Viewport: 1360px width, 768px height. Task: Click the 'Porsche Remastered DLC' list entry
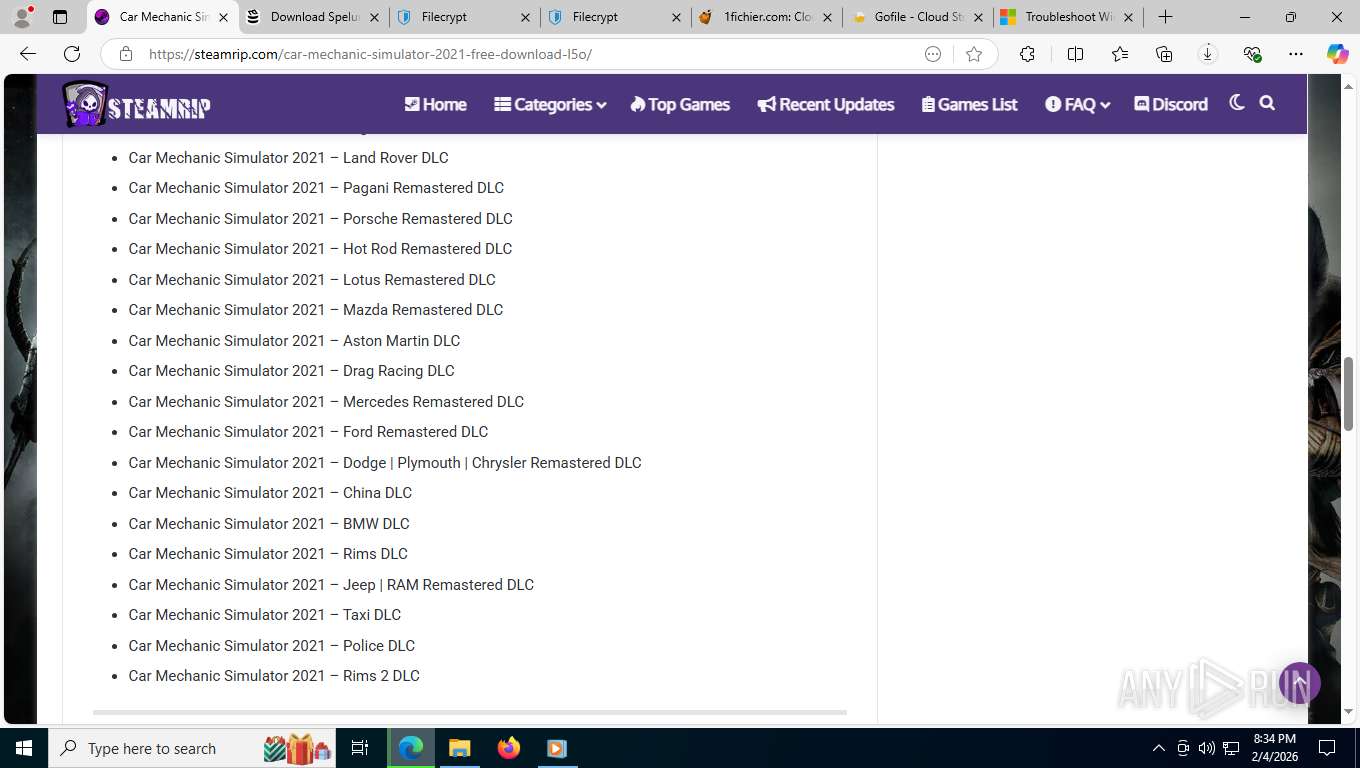pyautogui.click(x=320, y=218)
